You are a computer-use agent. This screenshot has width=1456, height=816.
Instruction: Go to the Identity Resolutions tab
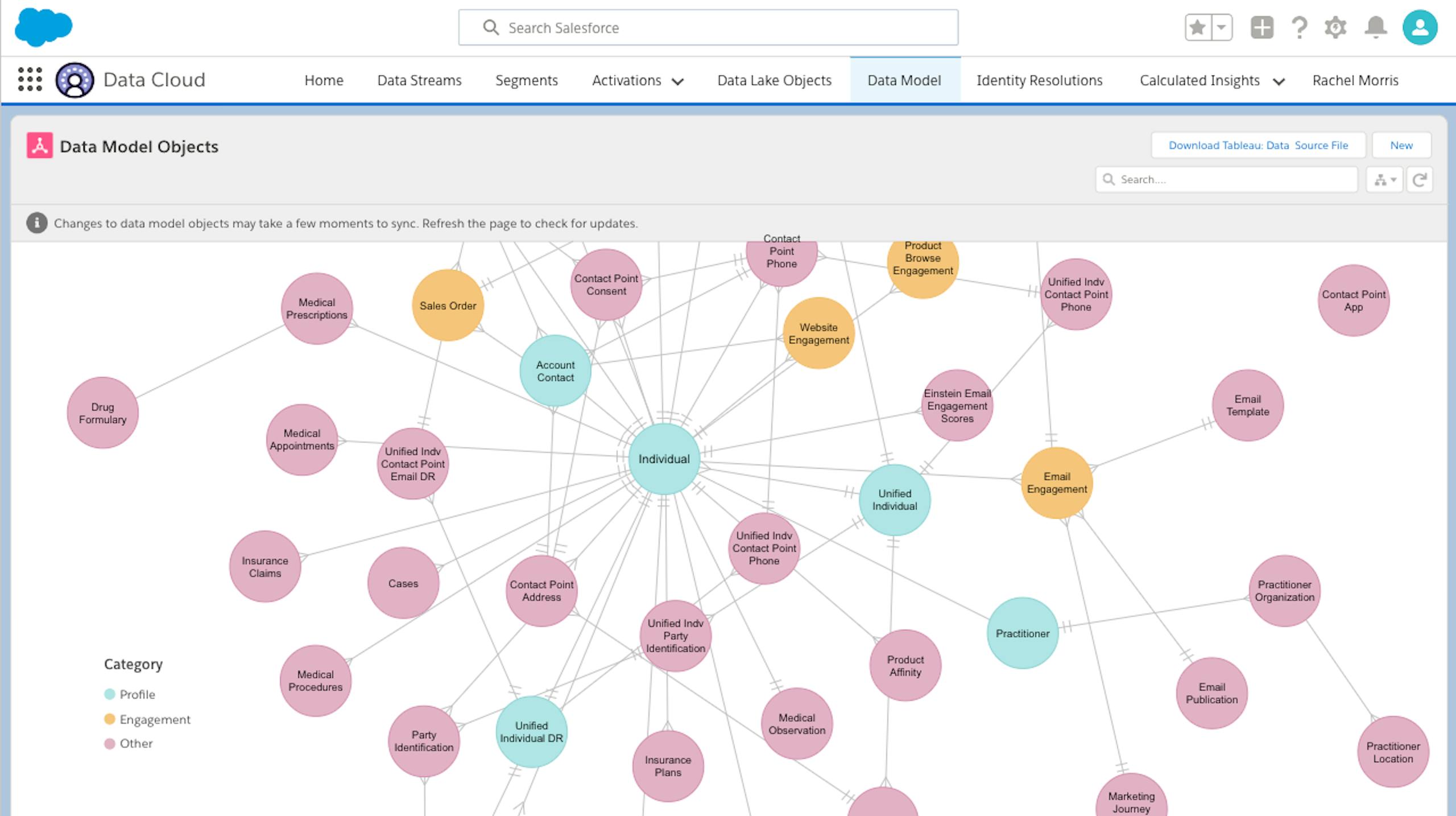coord(1039,80)
